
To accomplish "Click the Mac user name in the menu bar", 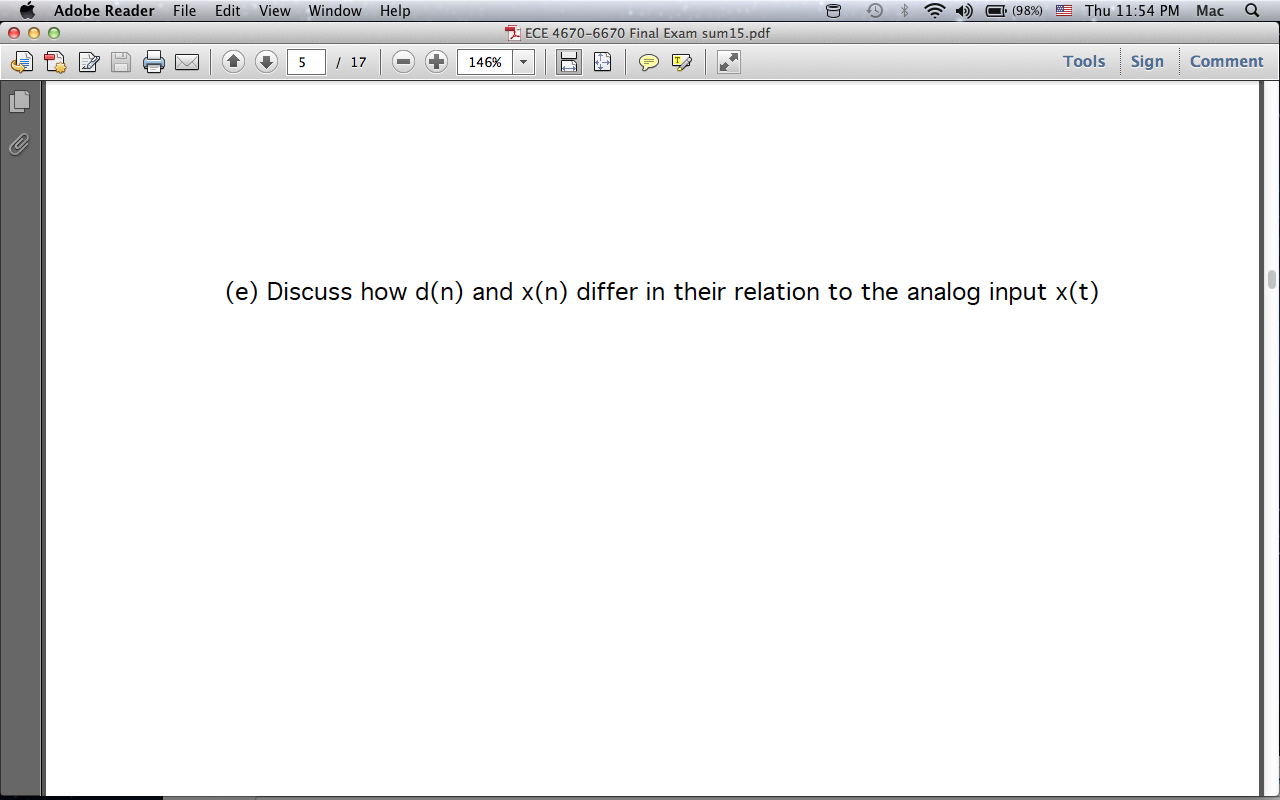I will 1210,11.
